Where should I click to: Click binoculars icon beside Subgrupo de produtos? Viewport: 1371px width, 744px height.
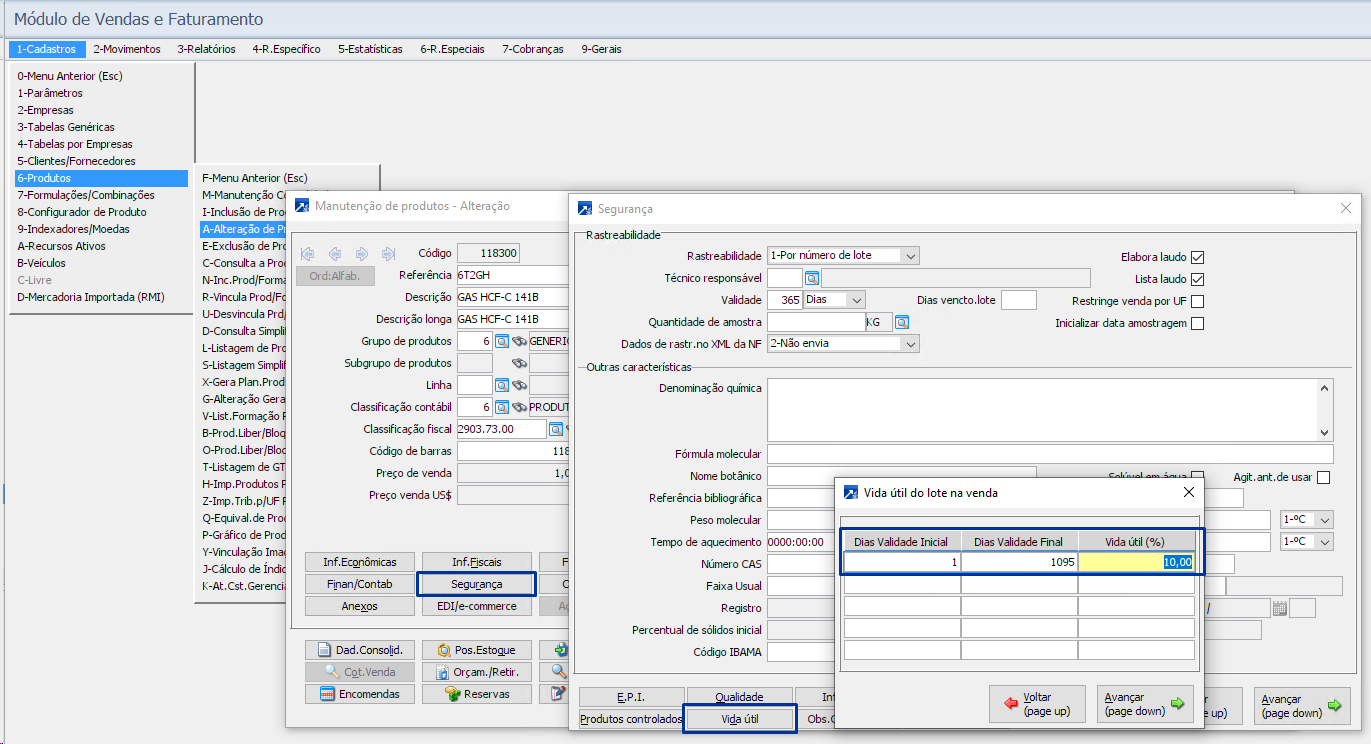tap(519, 363)
